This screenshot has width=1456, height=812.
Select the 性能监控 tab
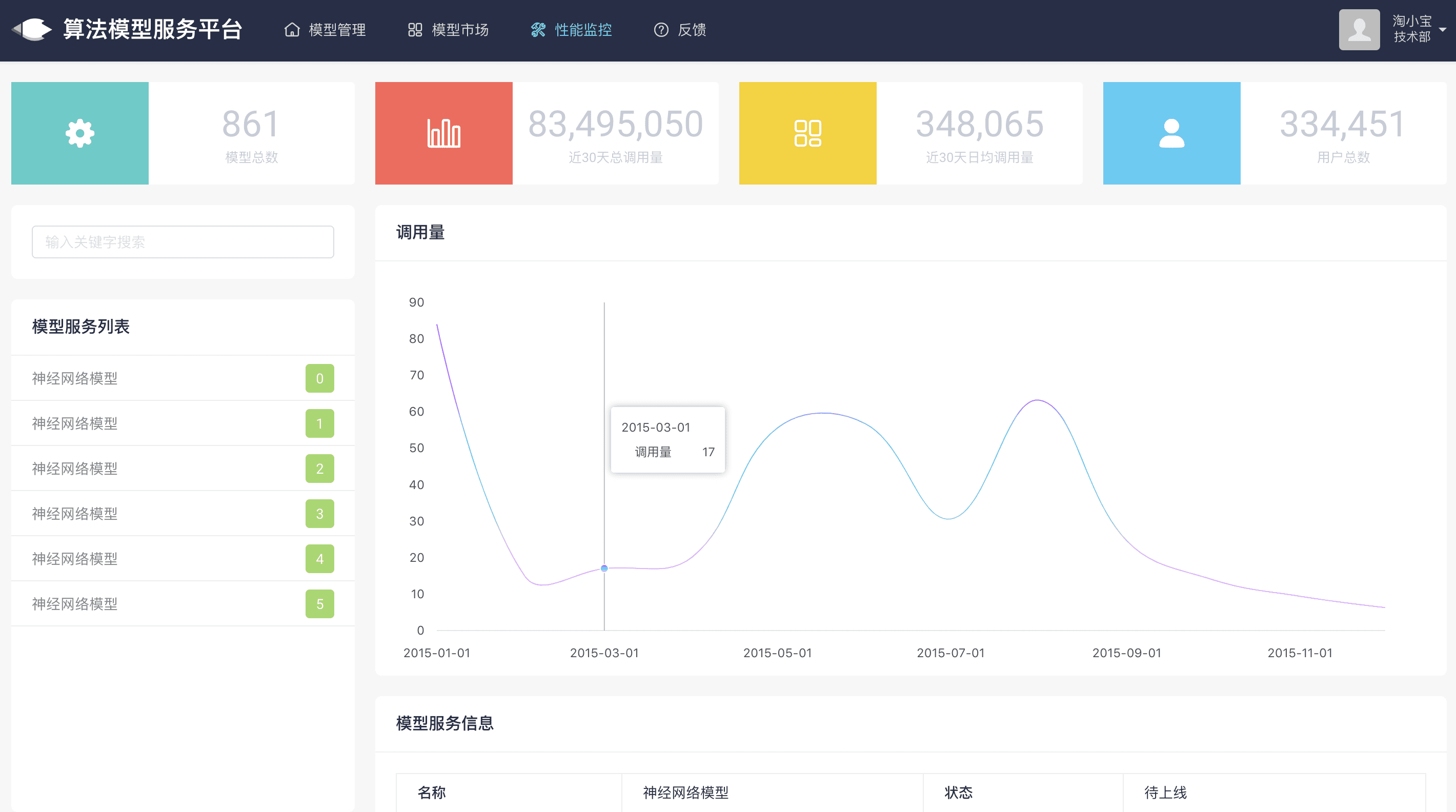coord(583,29)
